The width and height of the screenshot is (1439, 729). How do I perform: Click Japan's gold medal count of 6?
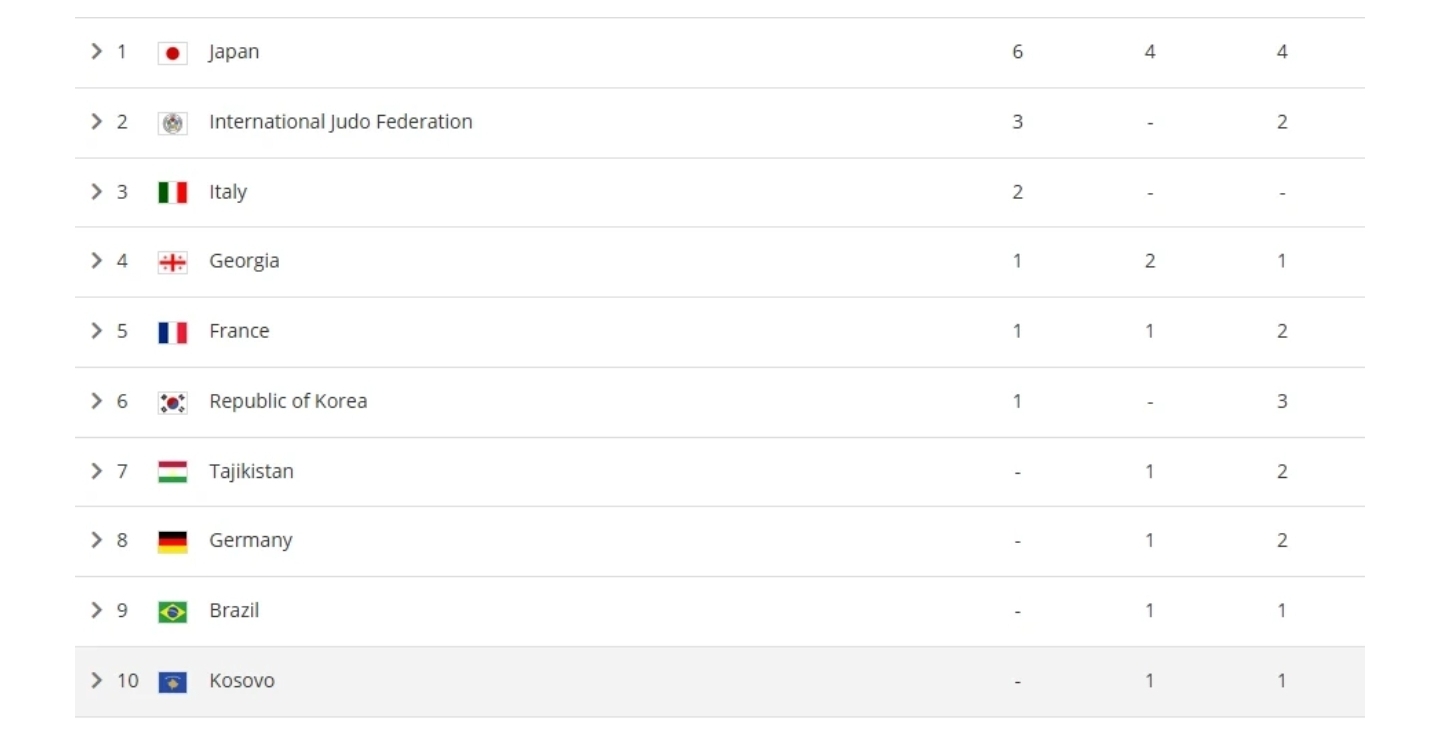coord(1017,52)
